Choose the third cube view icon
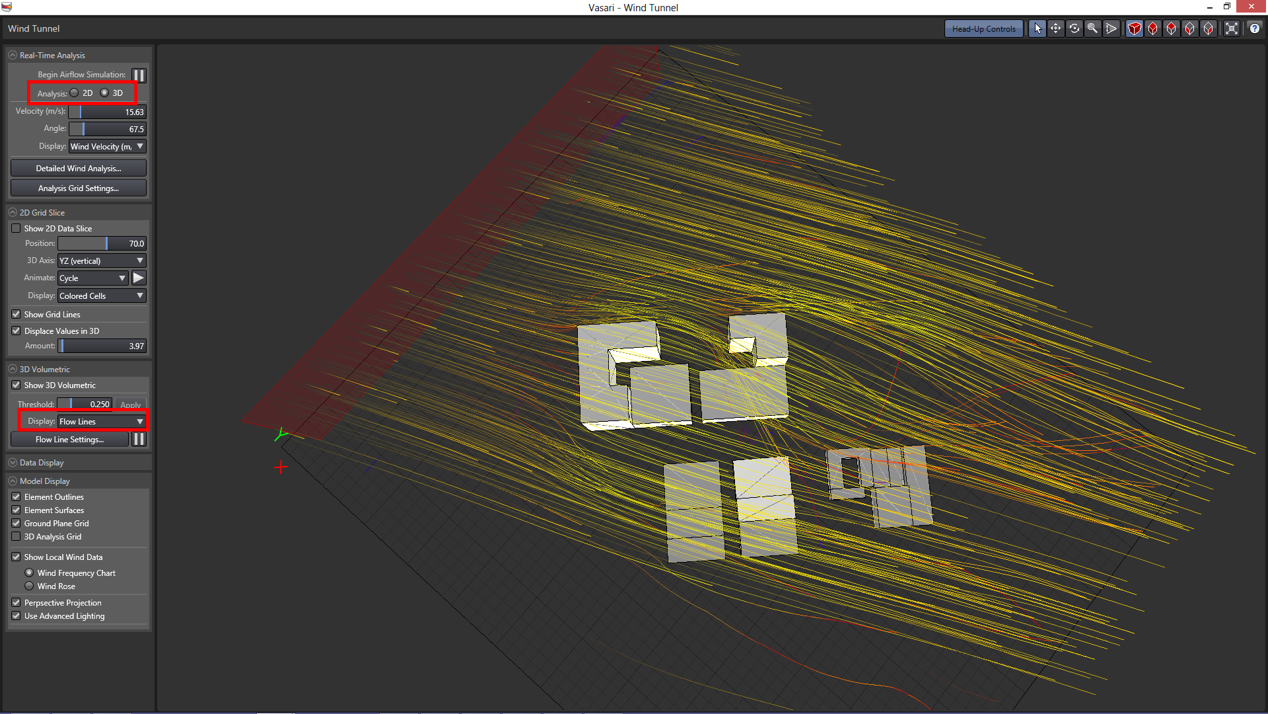 pyautogui.click(x=1171, y=29)
